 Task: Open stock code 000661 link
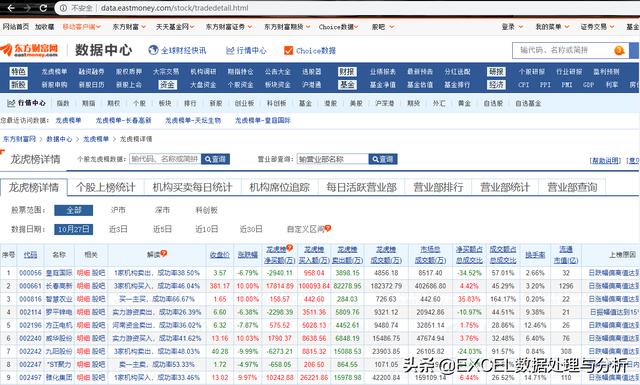[31, 286]
